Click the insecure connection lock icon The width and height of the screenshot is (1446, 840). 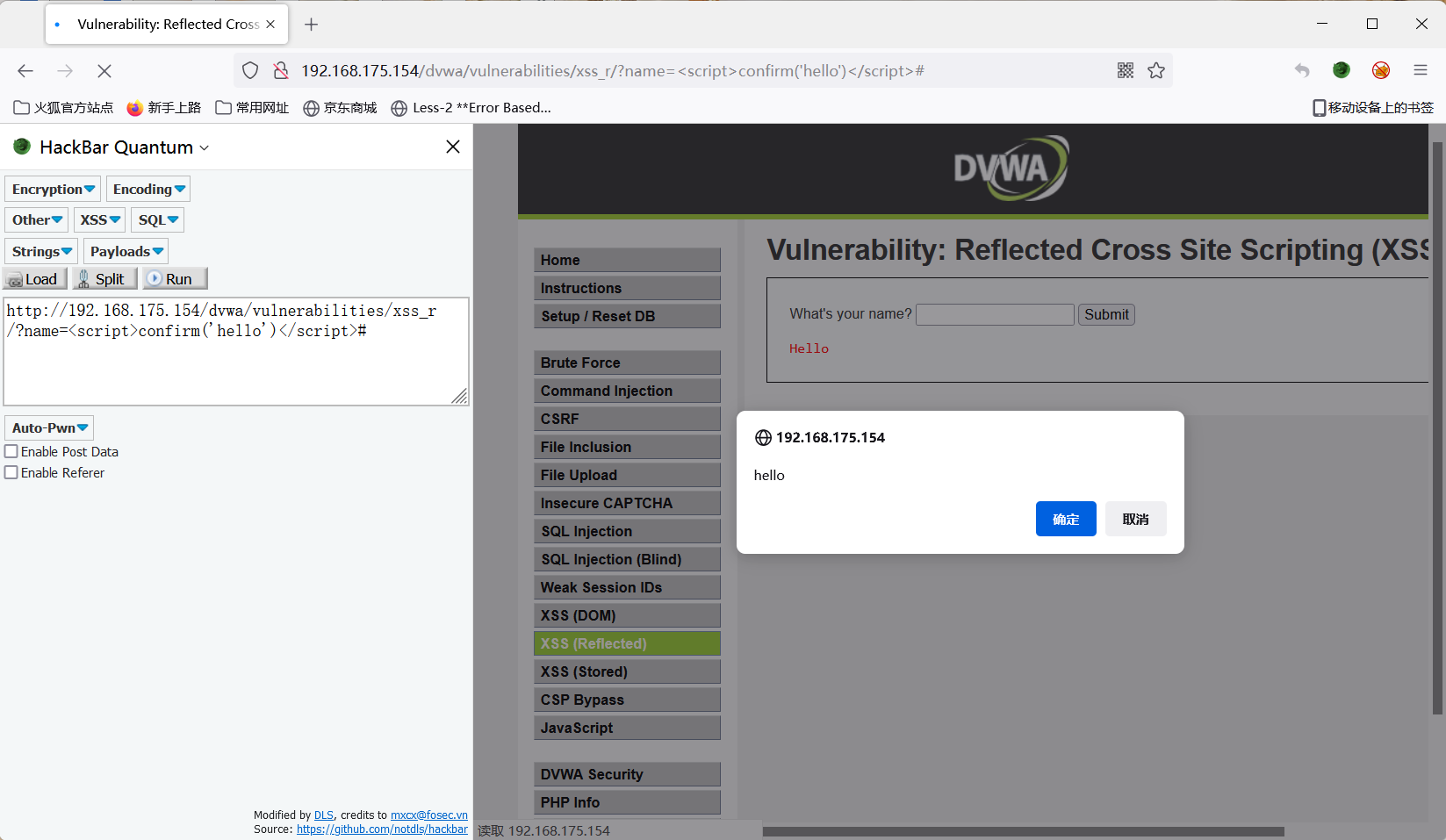pyautogui.click(x=281, y=71)
